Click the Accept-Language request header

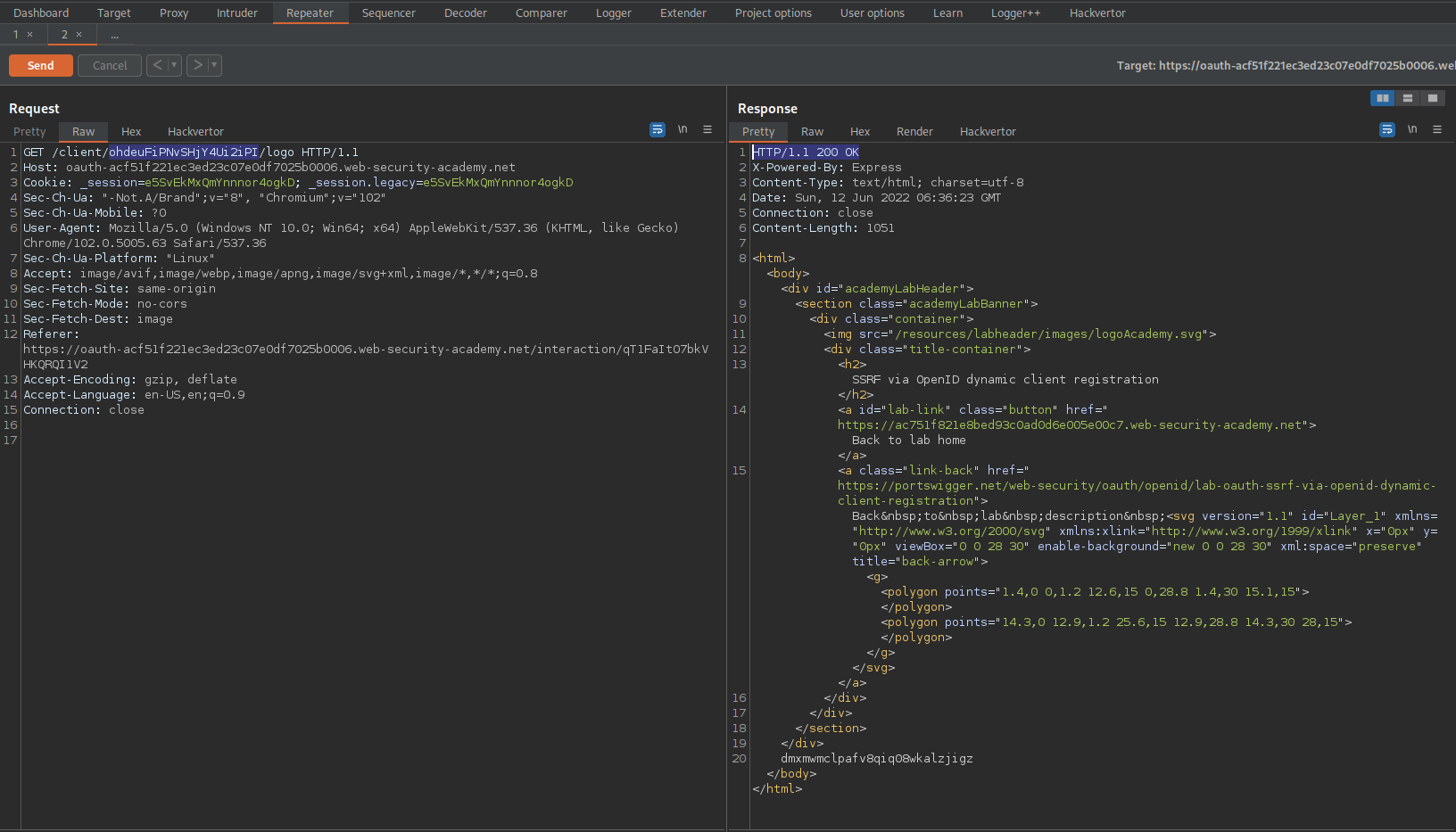coord(134,395)
